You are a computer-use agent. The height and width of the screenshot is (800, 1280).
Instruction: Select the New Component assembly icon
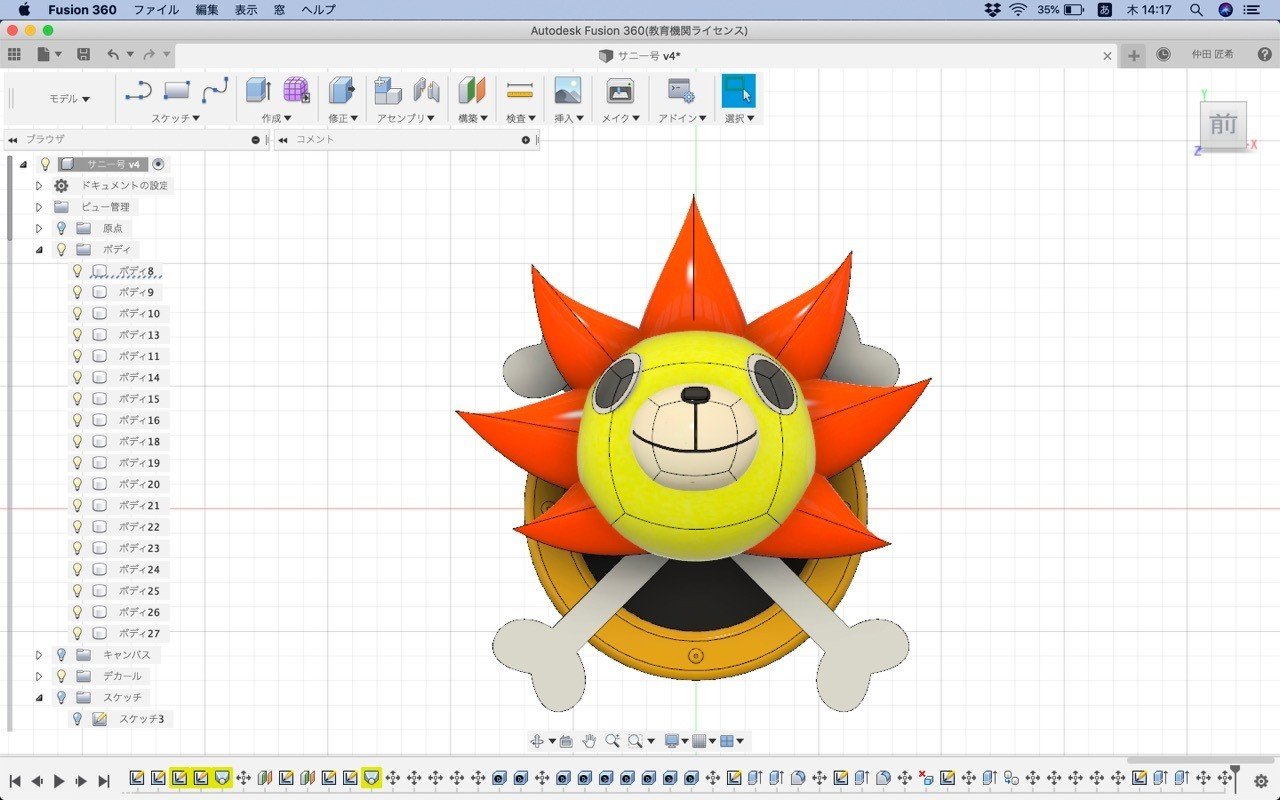(x=388, y=90)
